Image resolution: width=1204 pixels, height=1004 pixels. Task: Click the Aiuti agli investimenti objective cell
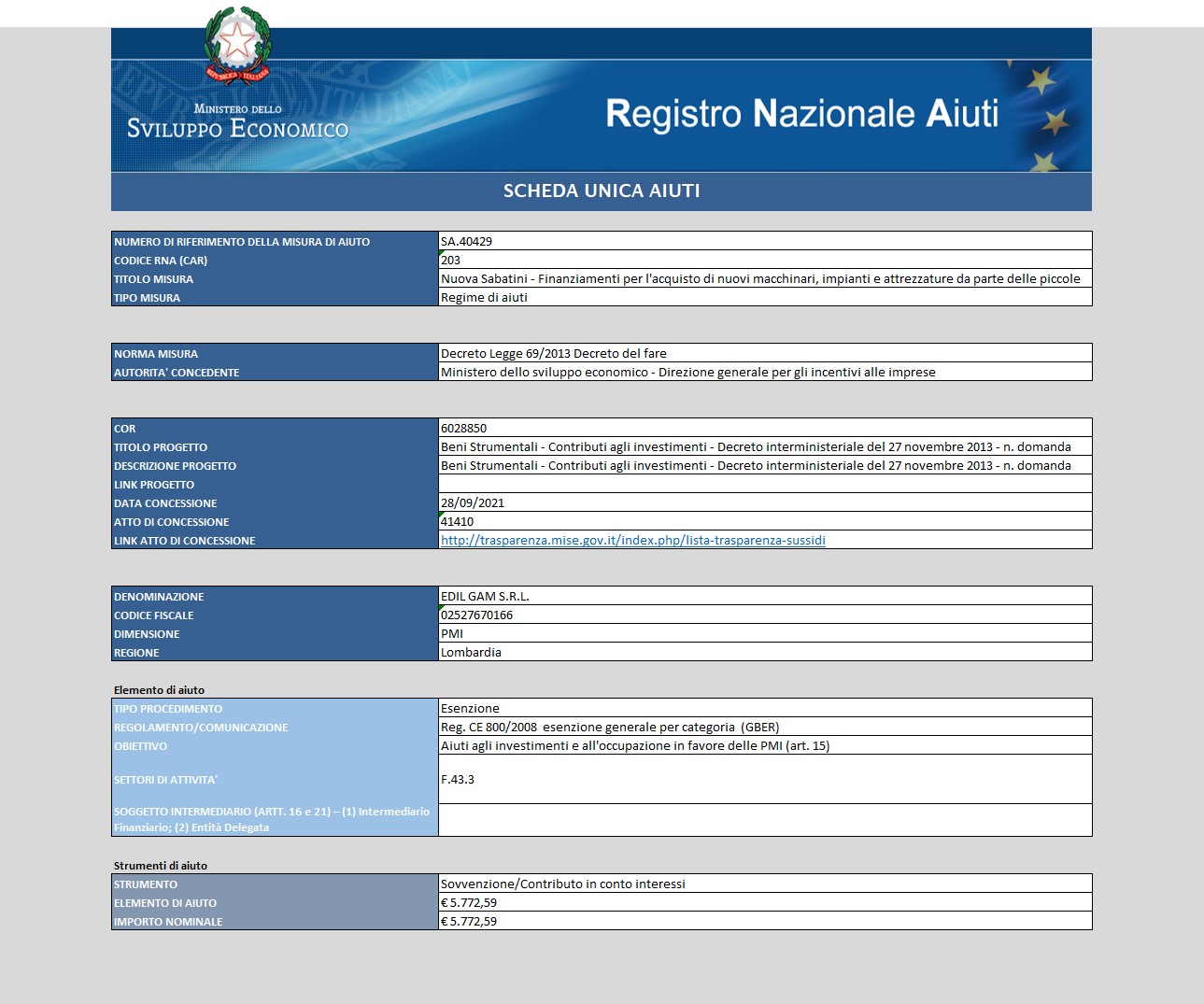click(x=765, y=745)
